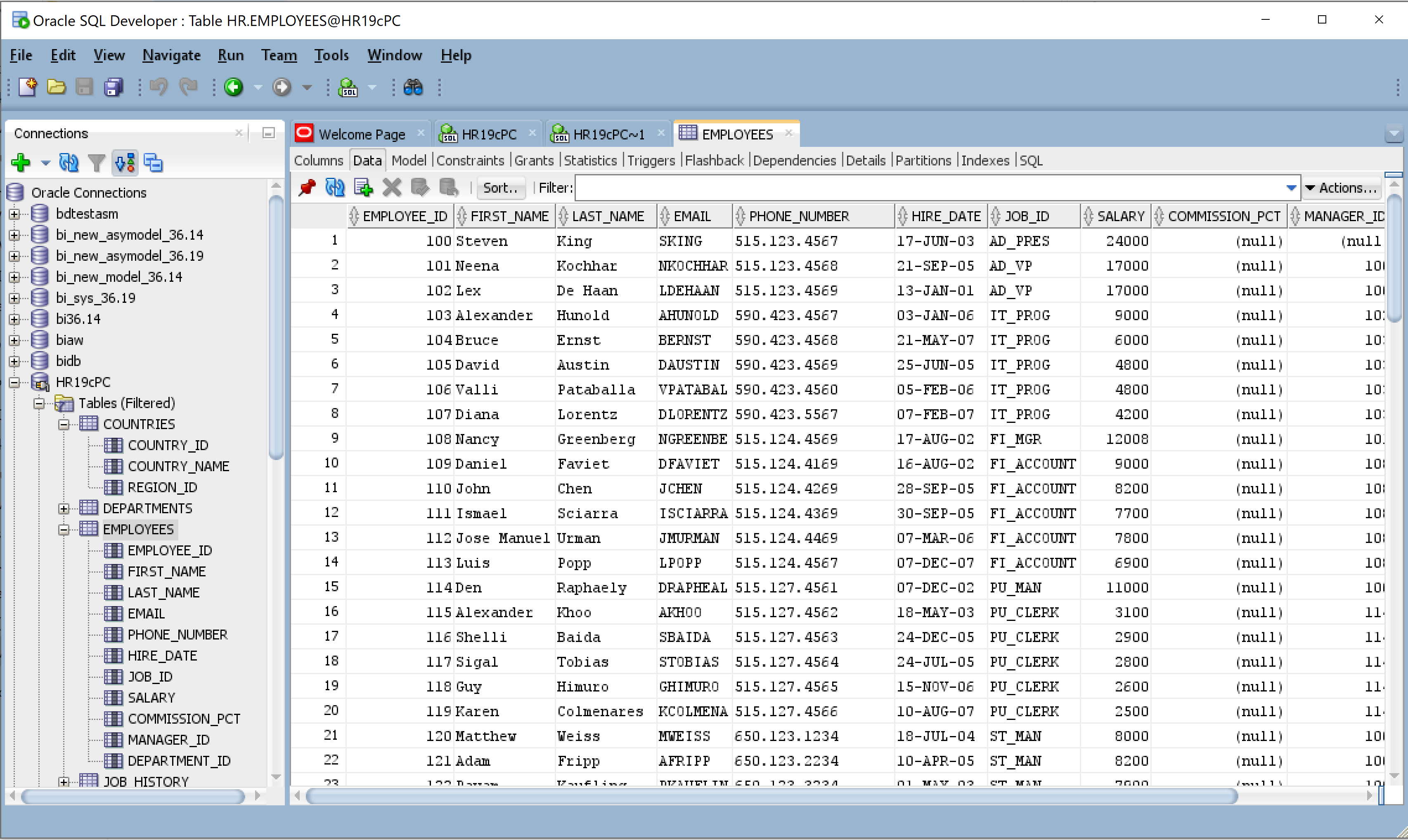Open the New Connection dropdown arrow
The height and width of the screenshot is (840, 1408).
tap(45, 163)
